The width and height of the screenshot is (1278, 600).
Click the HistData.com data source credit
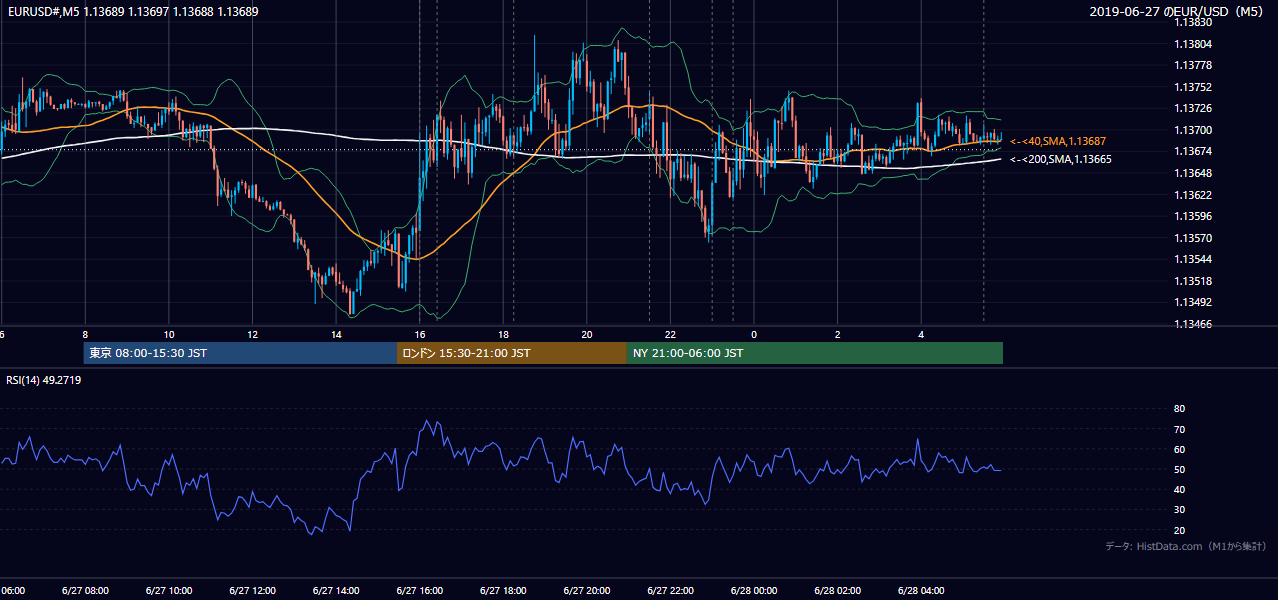(1186, 546)
